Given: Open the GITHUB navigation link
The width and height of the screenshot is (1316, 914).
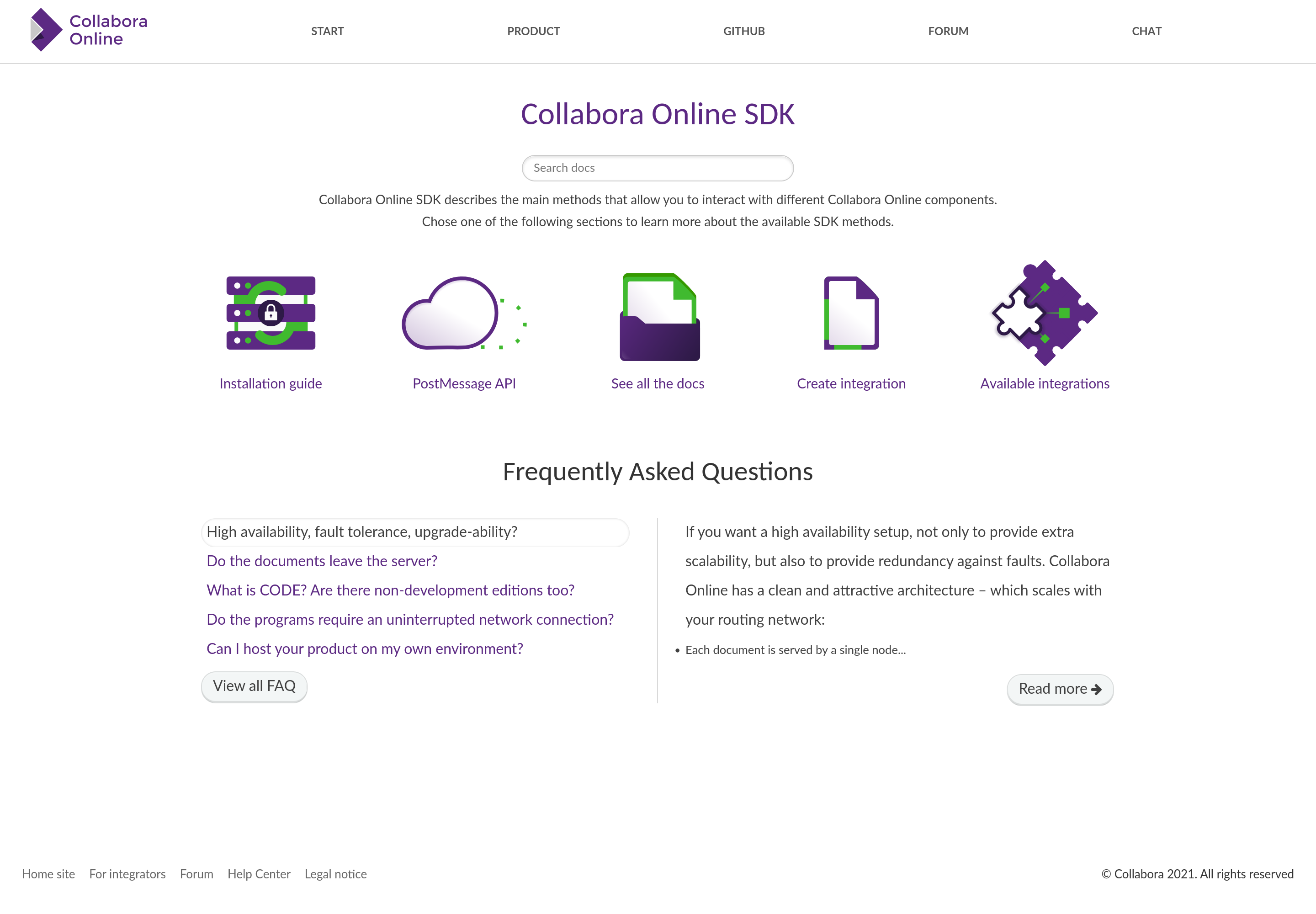Looking at the screenshot, I should coord(743,32).
